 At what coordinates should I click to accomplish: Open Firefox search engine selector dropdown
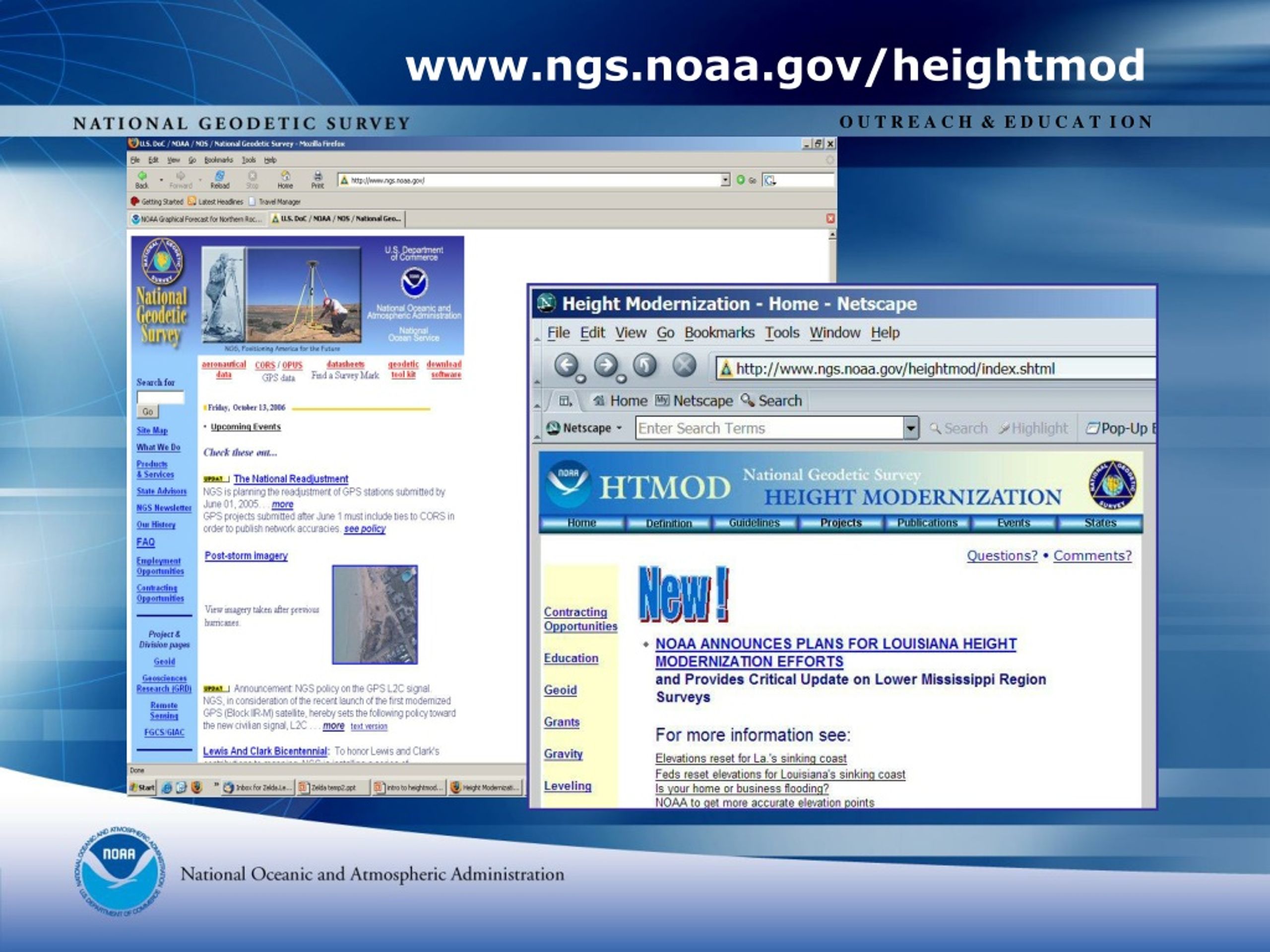(769, 180)
